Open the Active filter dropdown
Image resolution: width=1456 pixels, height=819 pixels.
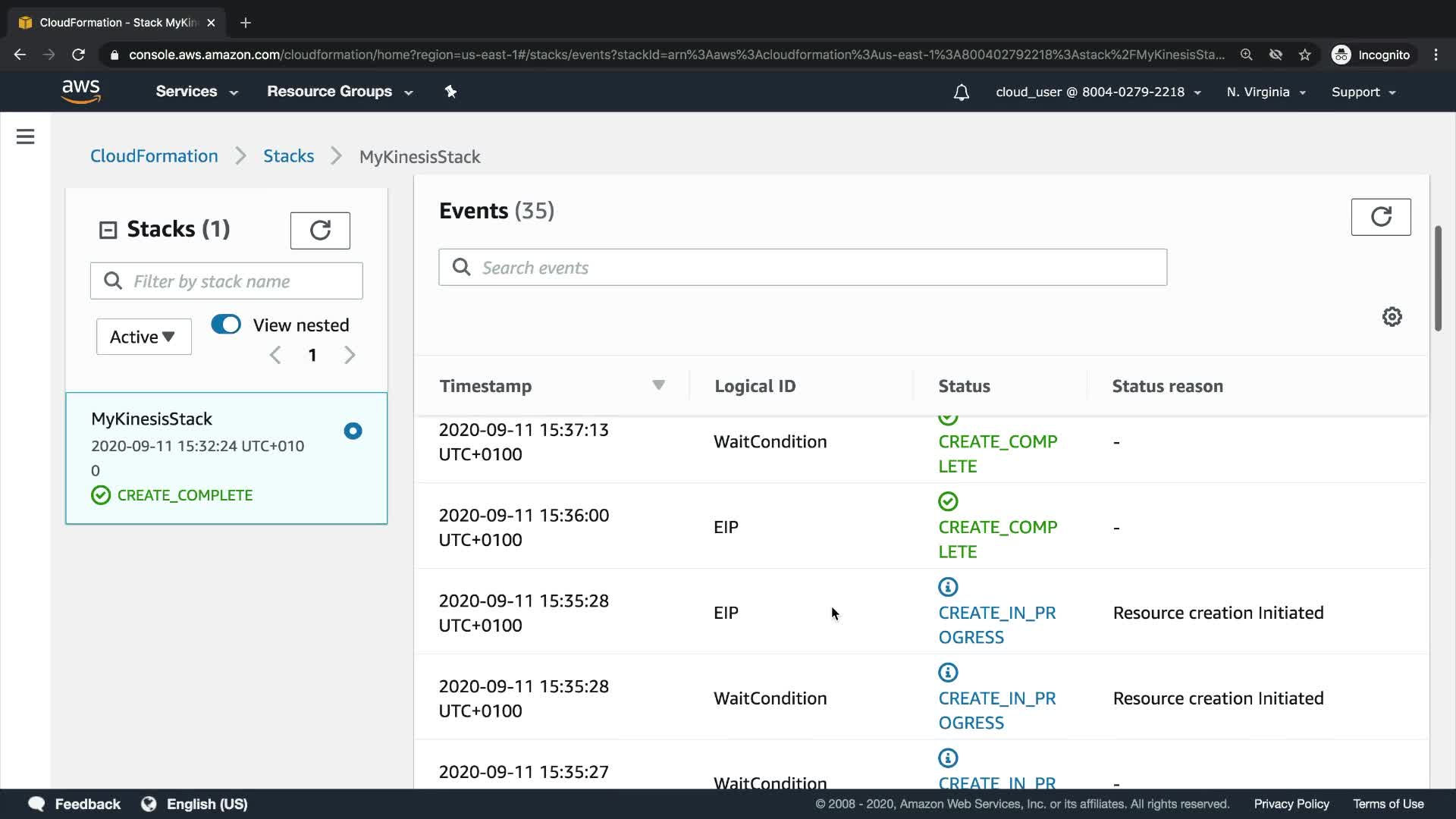143,337
